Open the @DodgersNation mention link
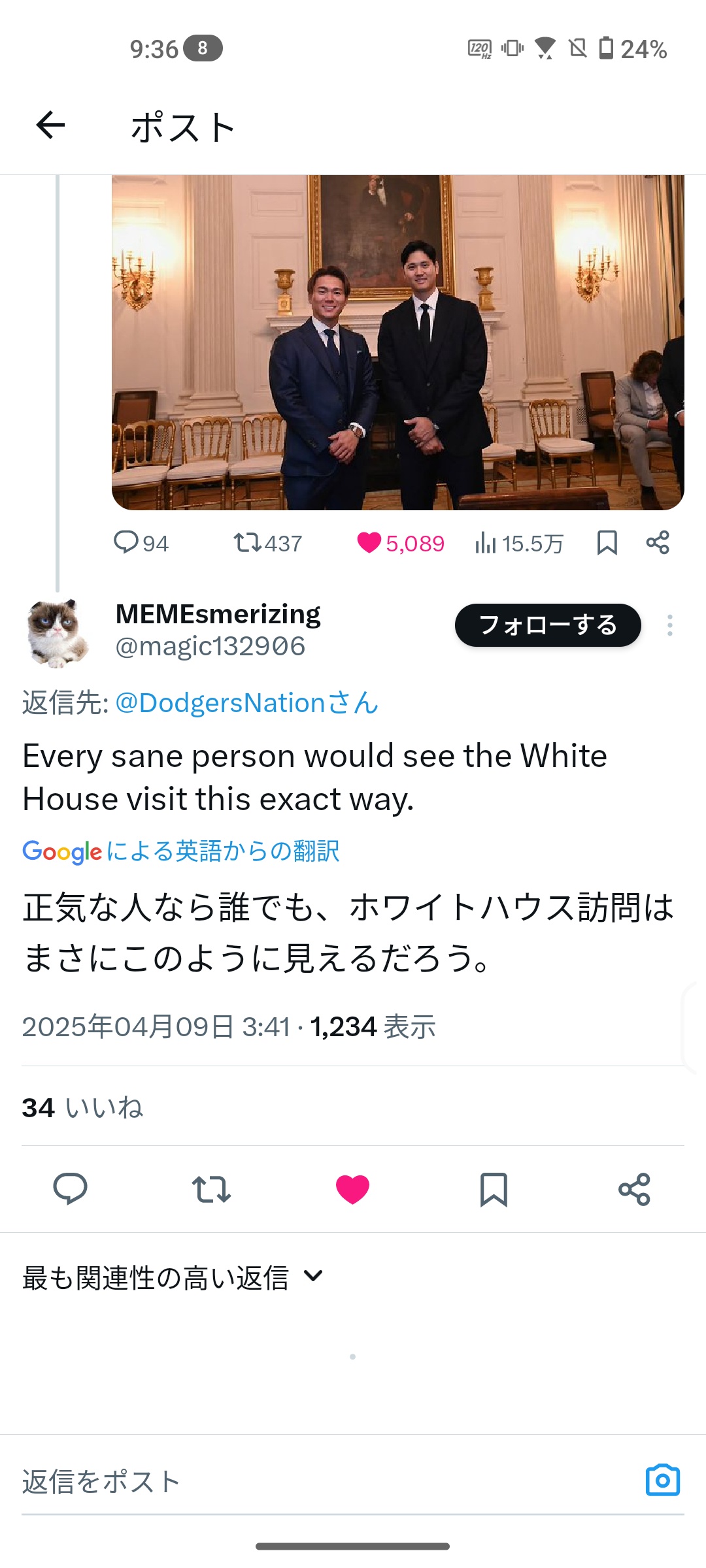706x1568 pixels. point(246,703)
